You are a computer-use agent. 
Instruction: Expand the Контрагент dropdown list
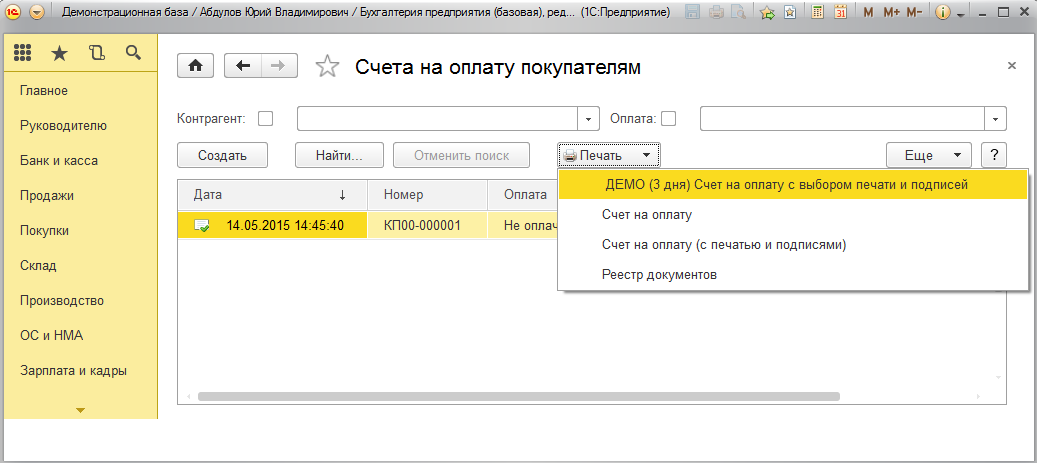pos(589,118)
